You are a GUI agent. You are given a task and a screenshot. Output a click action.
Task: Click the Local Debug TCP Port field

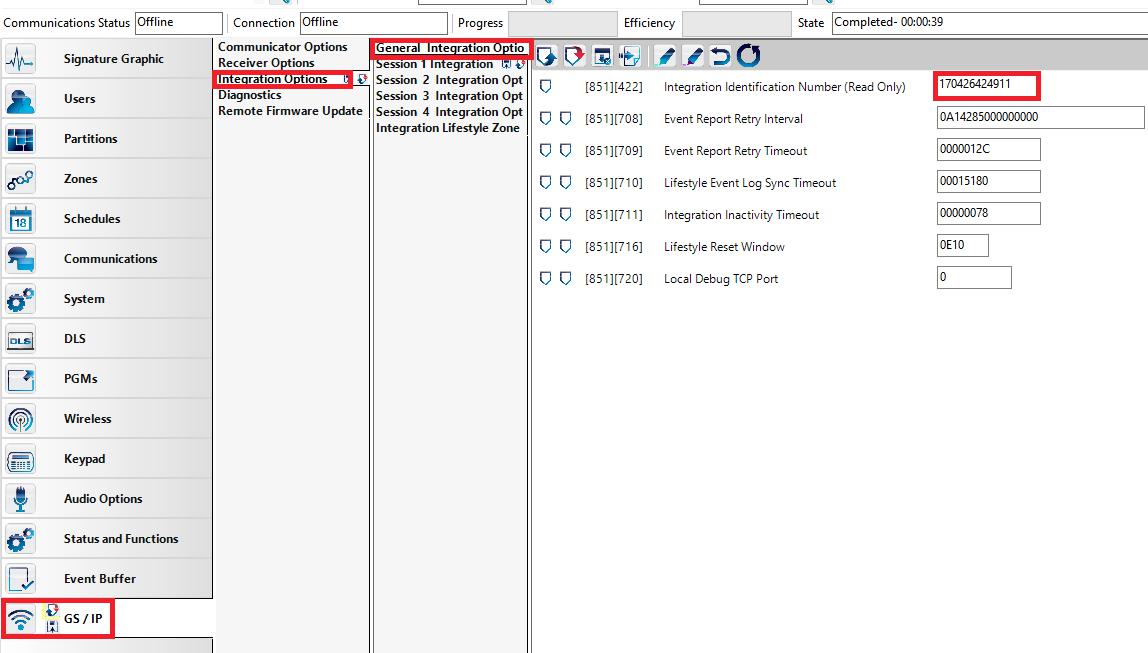click(973, 278)
